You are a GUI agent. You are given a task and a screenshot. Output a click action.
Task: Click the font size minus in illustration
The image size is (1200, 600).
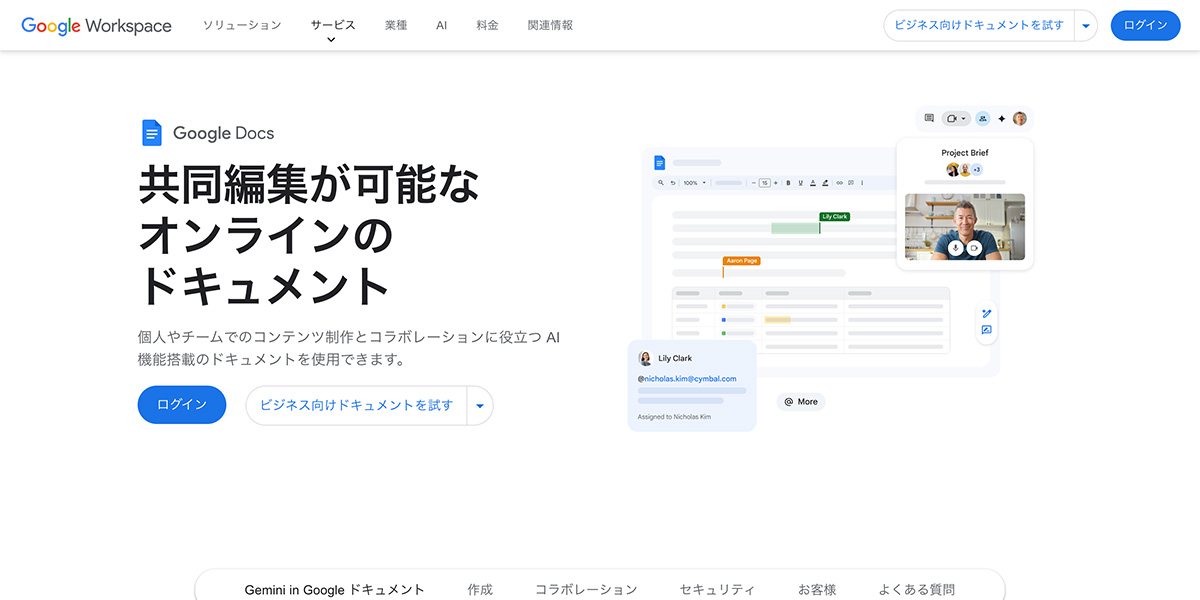(754, 183)
